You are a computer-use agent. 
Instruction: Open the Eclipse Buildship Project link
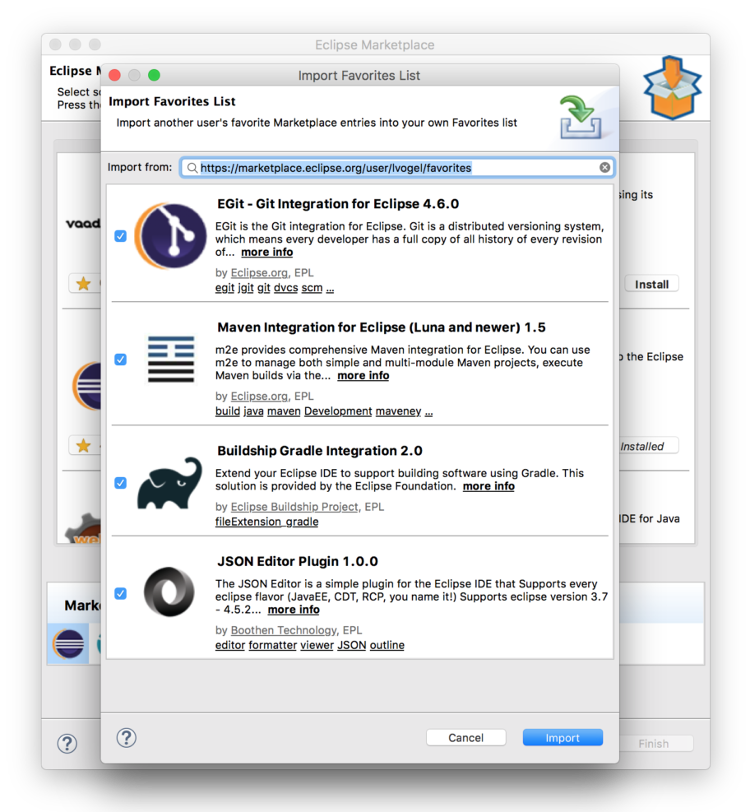click(x=294, y=507)
